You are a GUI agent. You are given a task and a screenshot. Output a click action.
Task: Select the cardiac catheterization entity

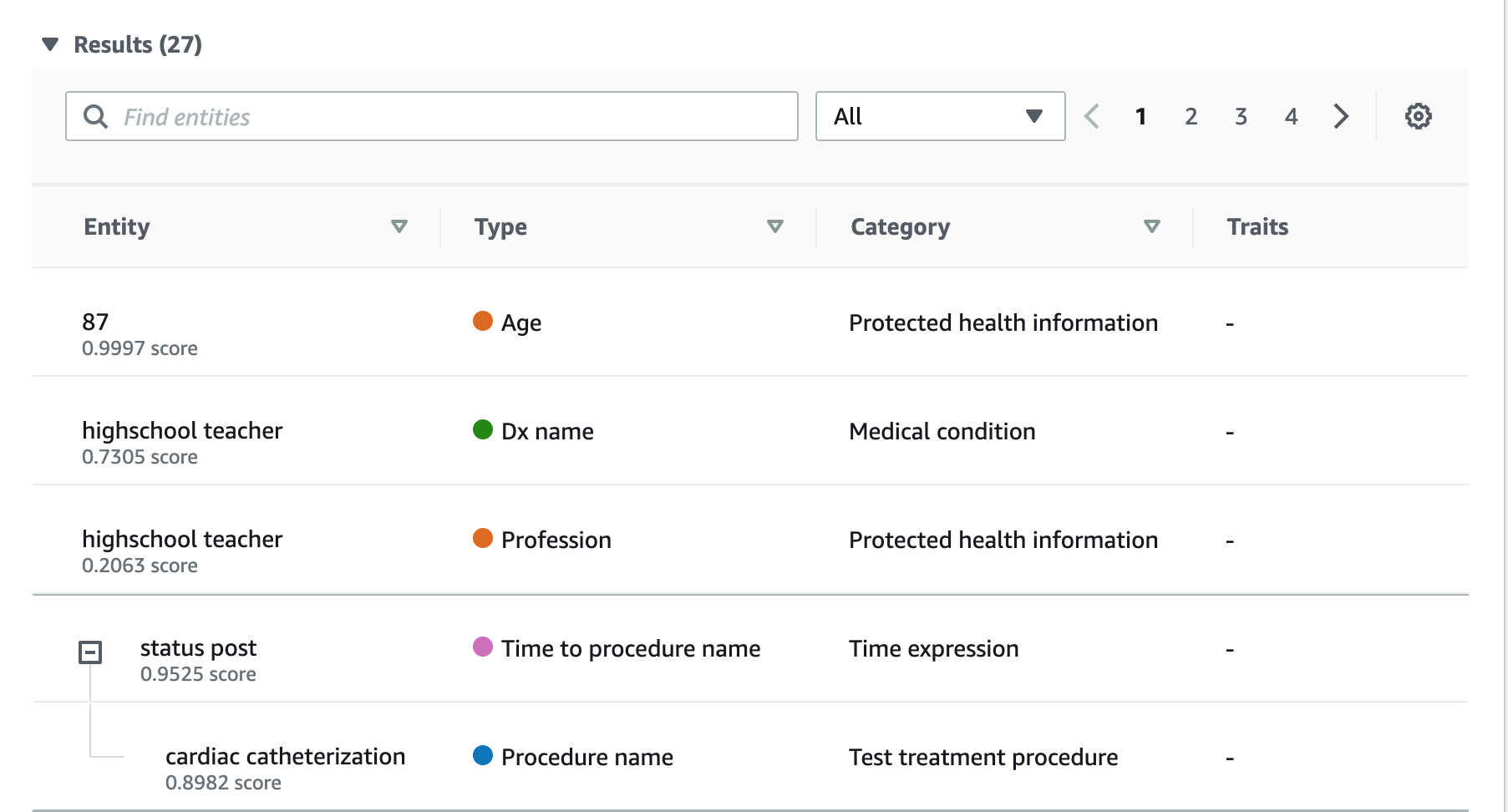click(285, 756)
